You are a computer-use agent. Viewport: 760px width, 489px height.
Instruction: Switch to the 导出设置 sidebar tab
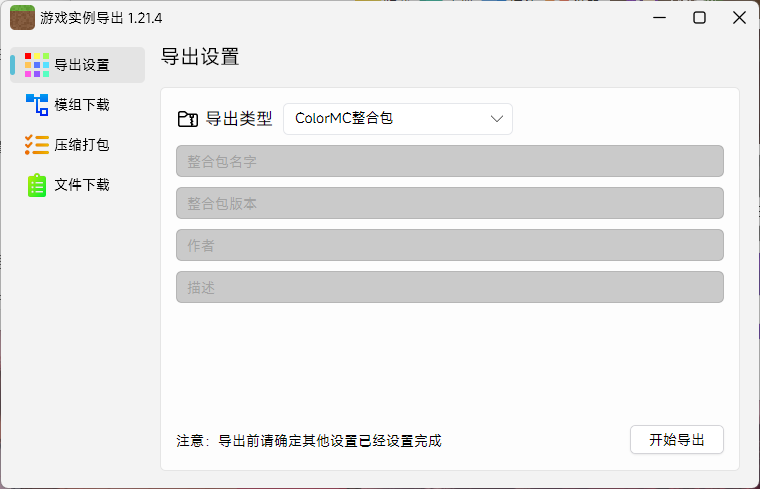pos(80,65)
